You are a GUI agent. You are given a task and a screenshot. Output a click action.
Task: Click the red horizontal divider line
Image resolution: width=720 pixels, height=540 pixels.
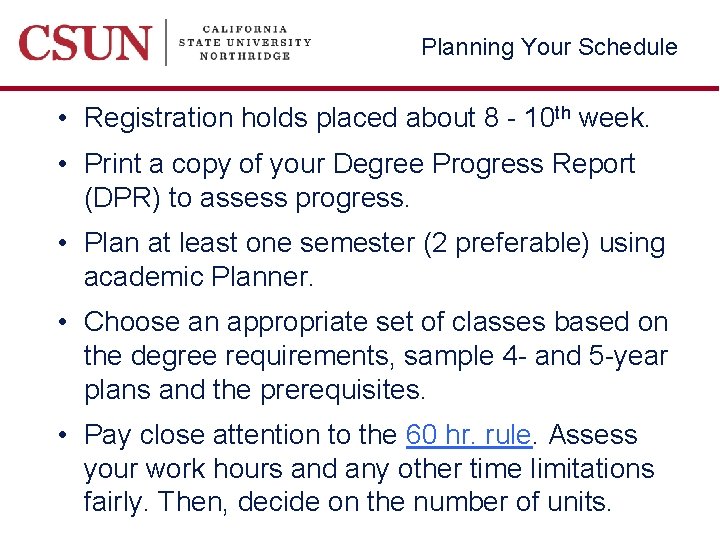(360, 88)
